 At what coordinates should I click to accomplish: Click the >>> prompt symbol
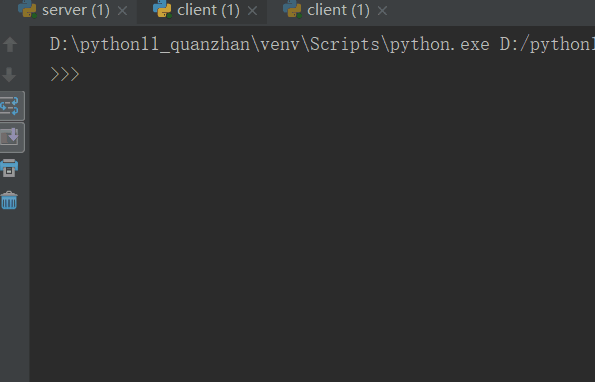pos(65,74)
